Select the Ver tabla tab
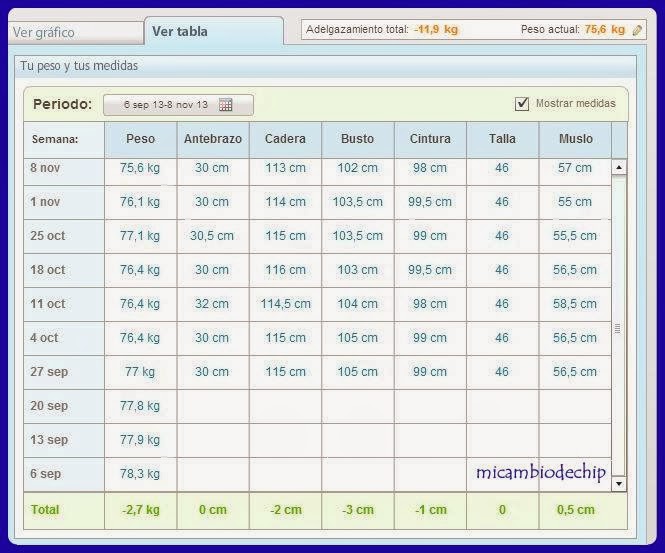665x553 pixels. [x=214, y=31]
